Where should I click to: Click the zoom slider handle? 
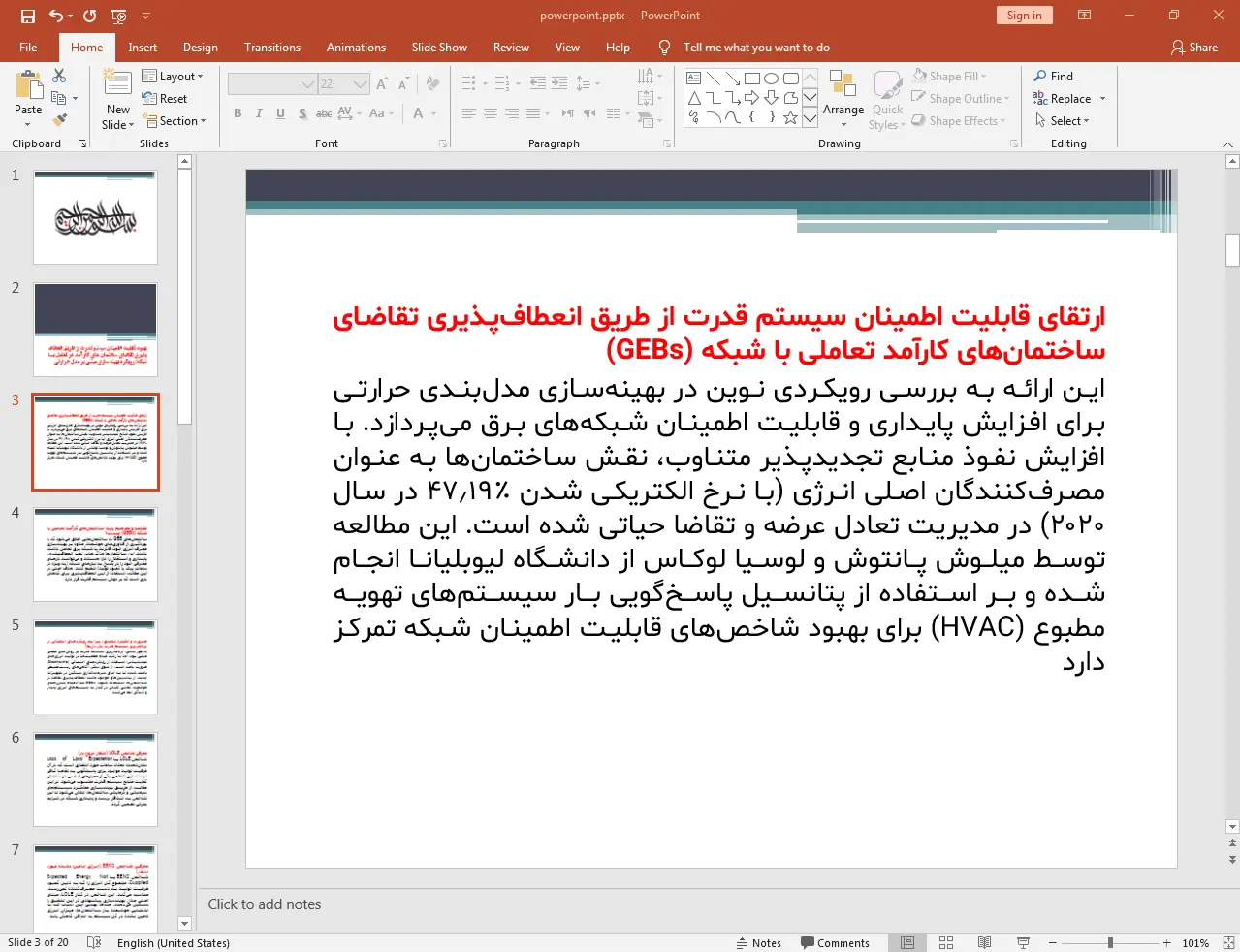click(1110, 942)
